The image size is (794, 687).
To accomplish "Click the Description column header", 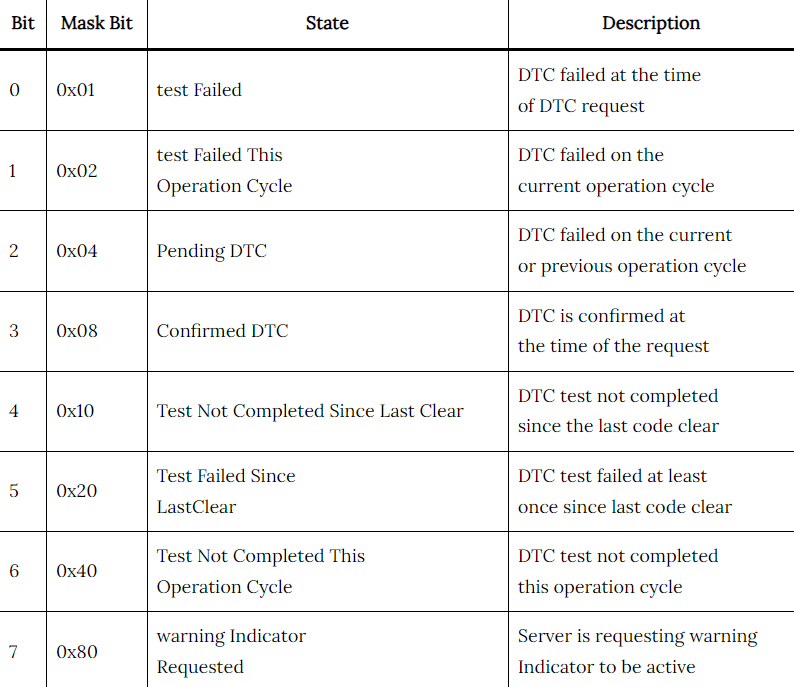I will pyautogui.click(x=651, y=24).
